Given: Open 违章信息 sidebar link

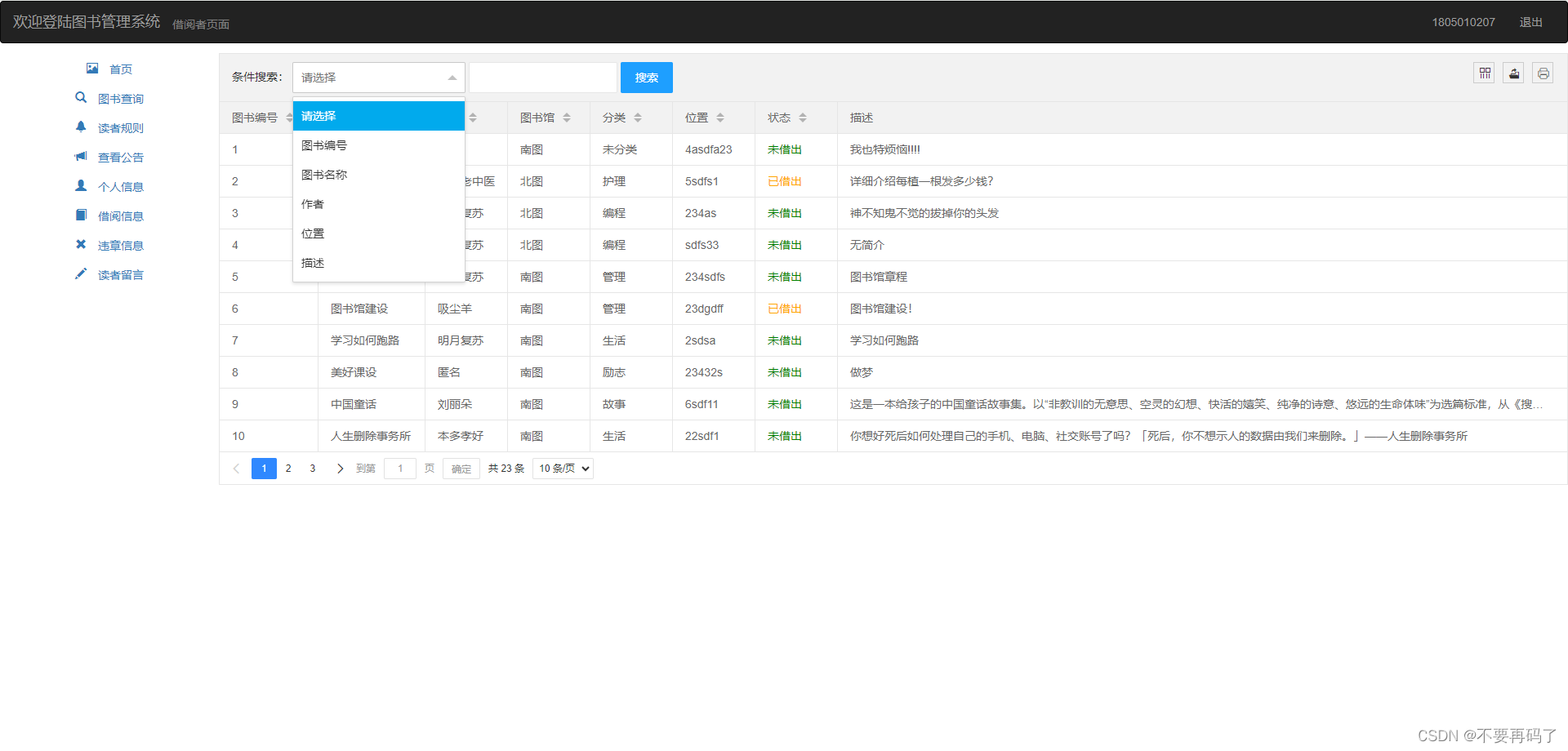Looking at the screenshot, I should [x=121, y=246].
